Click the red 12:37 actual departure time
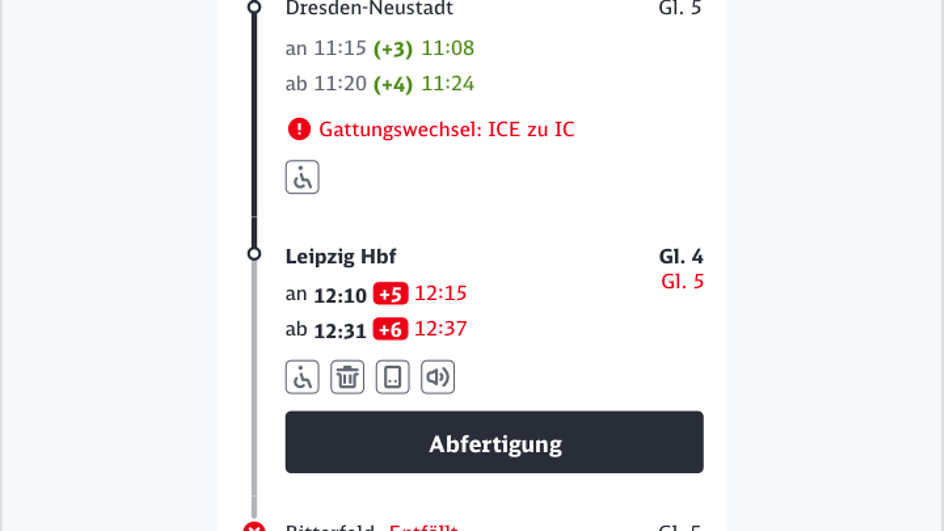This screenshot has height=531, width=944. (440, 329)
